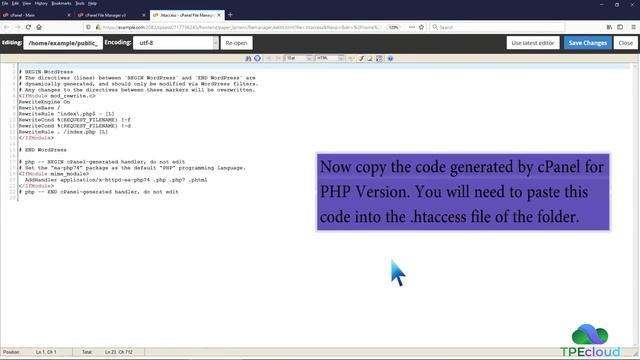Click the 'RewriteEngine On' line
The image size is (640, 360).
pos(44,102)
